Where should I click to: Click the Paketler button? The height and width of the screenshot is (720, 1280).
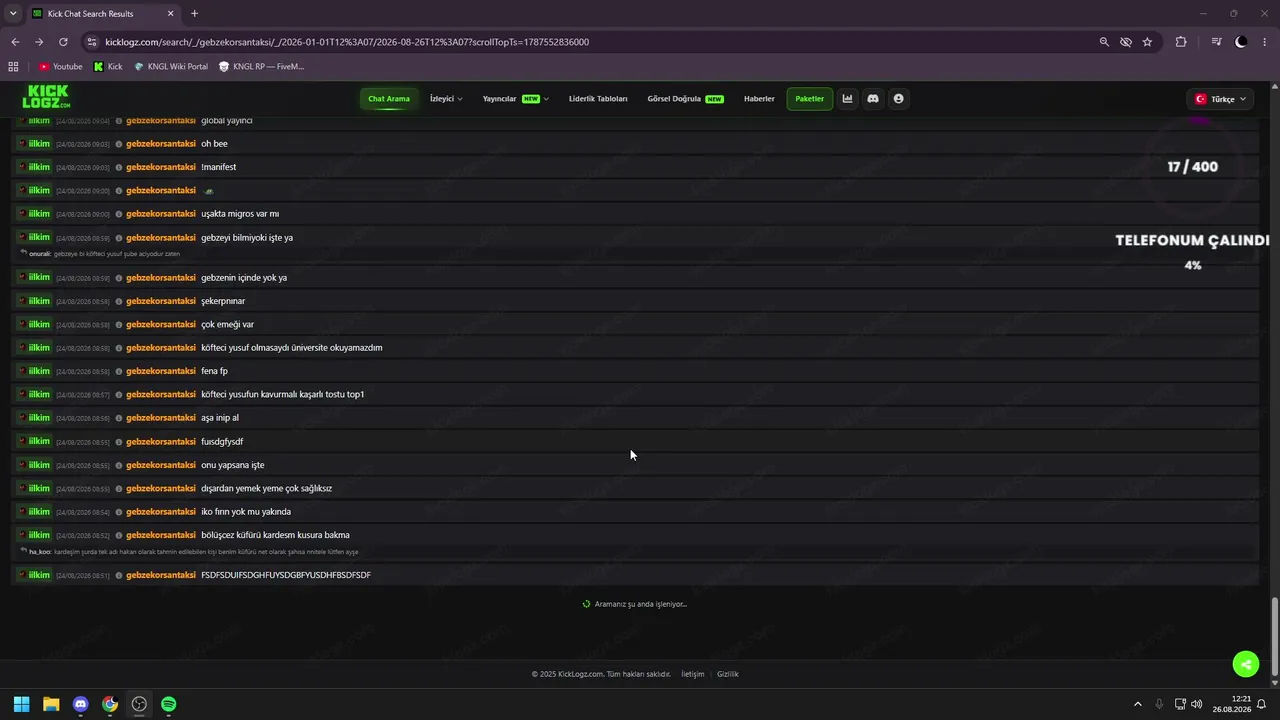point(810,99)
